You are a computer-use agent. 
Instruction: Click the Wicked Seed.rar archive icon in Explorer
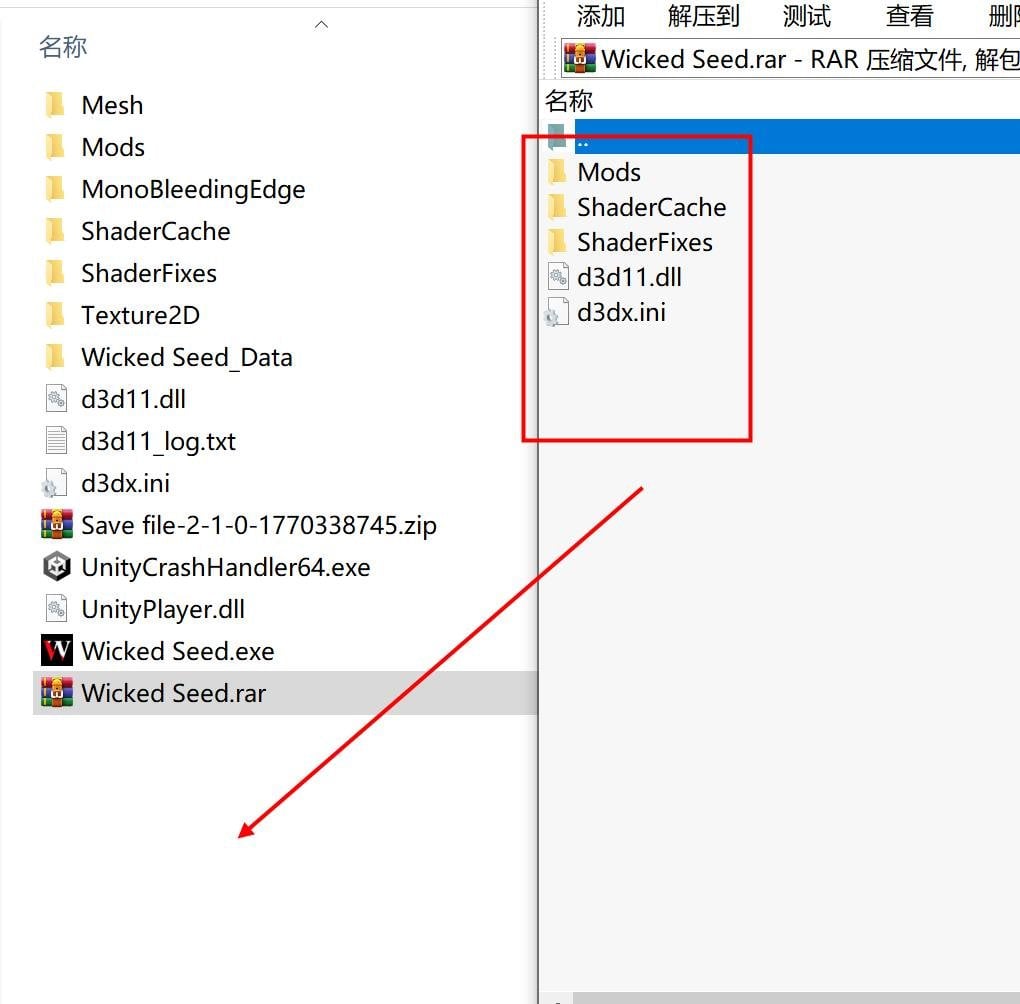[57, 692]
